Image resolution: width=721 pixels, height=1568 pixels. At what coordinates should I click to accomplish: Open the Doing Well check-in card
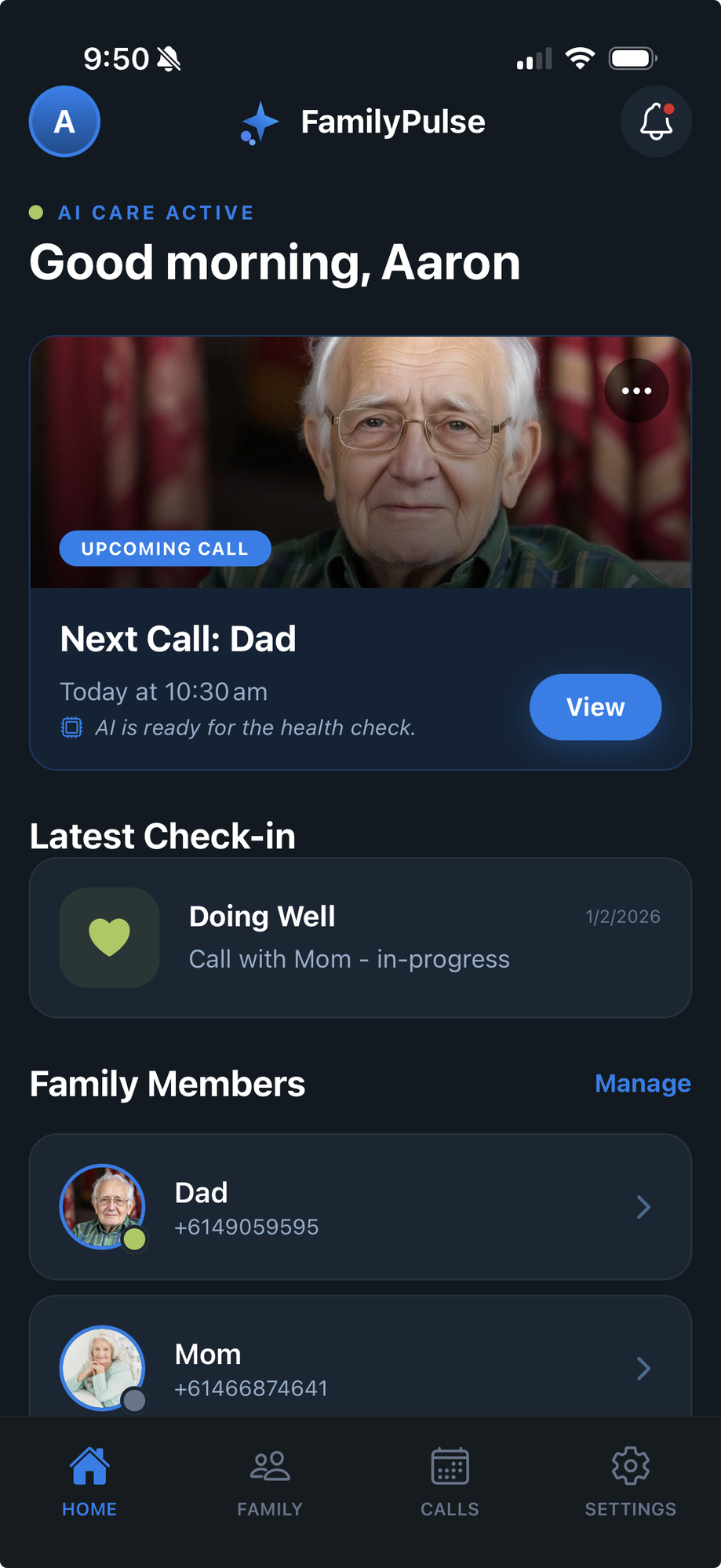360,938
